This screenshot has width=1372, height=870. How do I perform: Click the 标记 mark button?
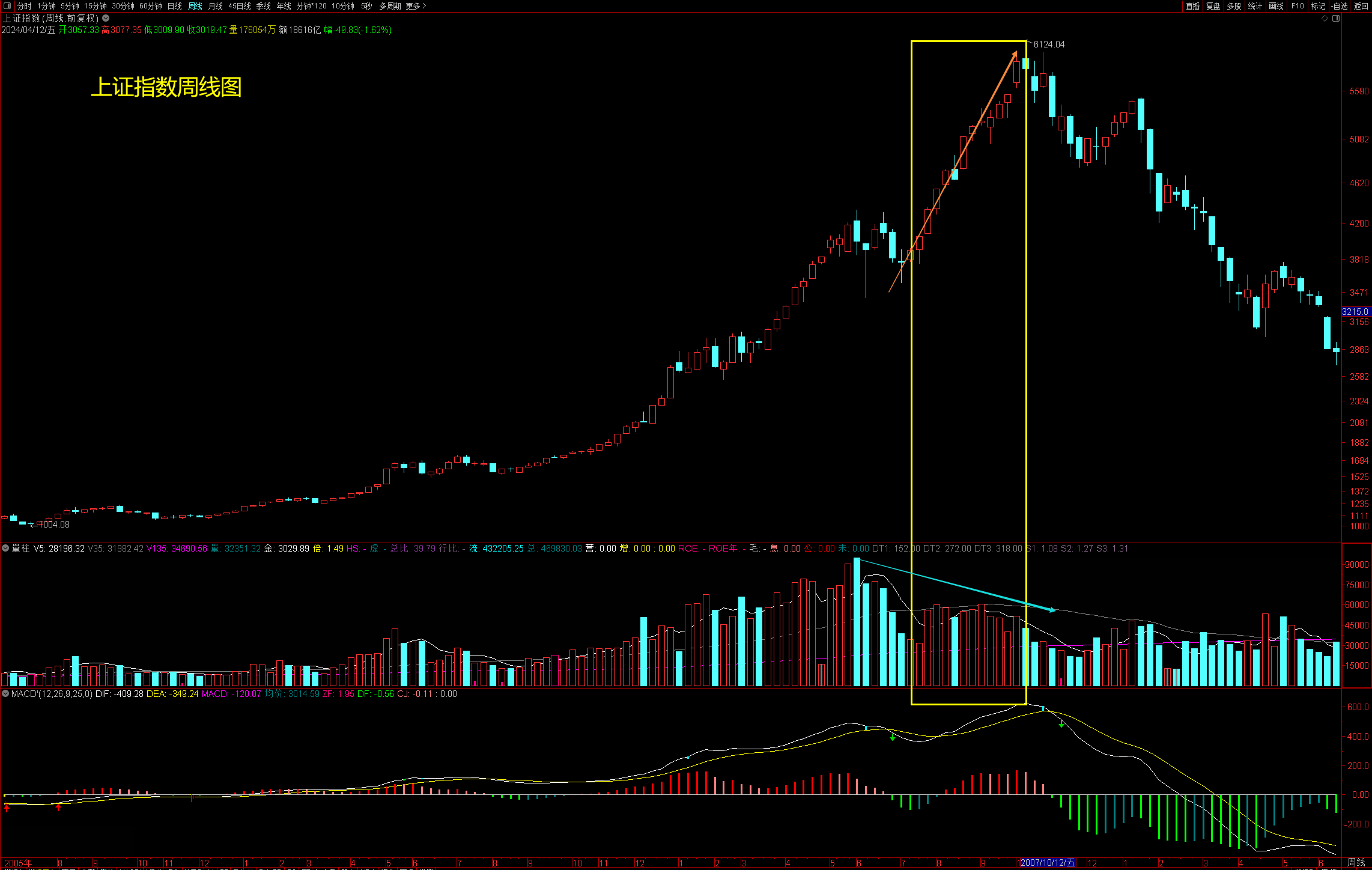coord(1318,6)
